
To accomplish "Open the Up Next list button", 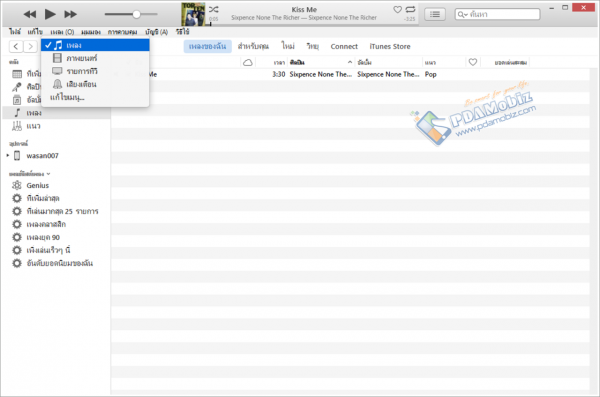I will coord(435,14).
